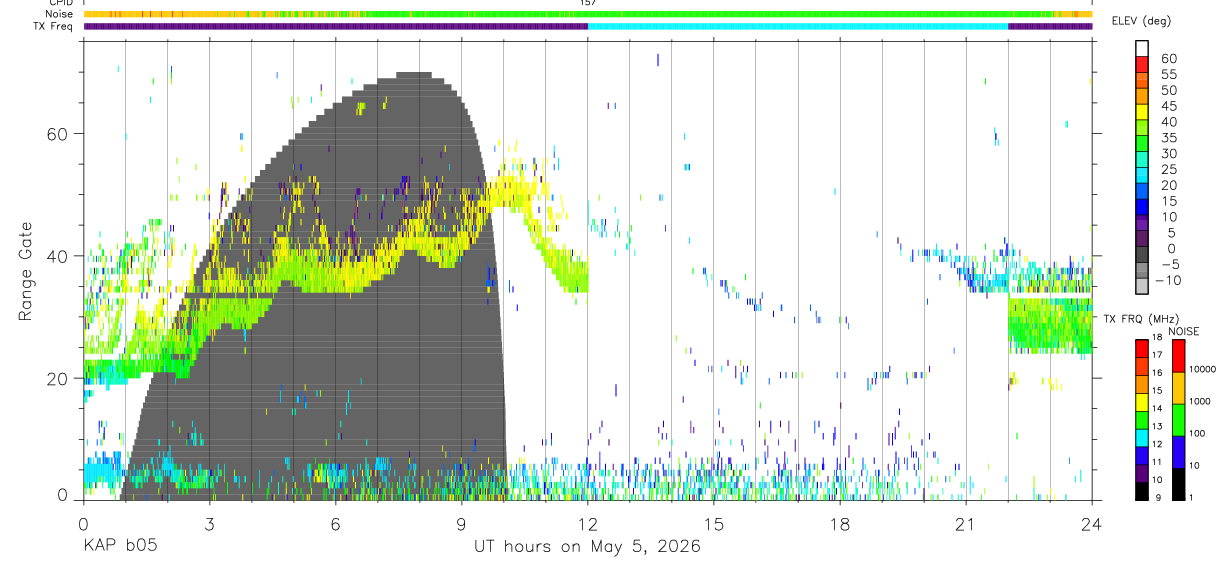Image resolution: width=1228 pixels, height=567 pixels.
Task: Click the yellow 40–45 segment of ELEV colorbar
Action: click(1142, 112)
